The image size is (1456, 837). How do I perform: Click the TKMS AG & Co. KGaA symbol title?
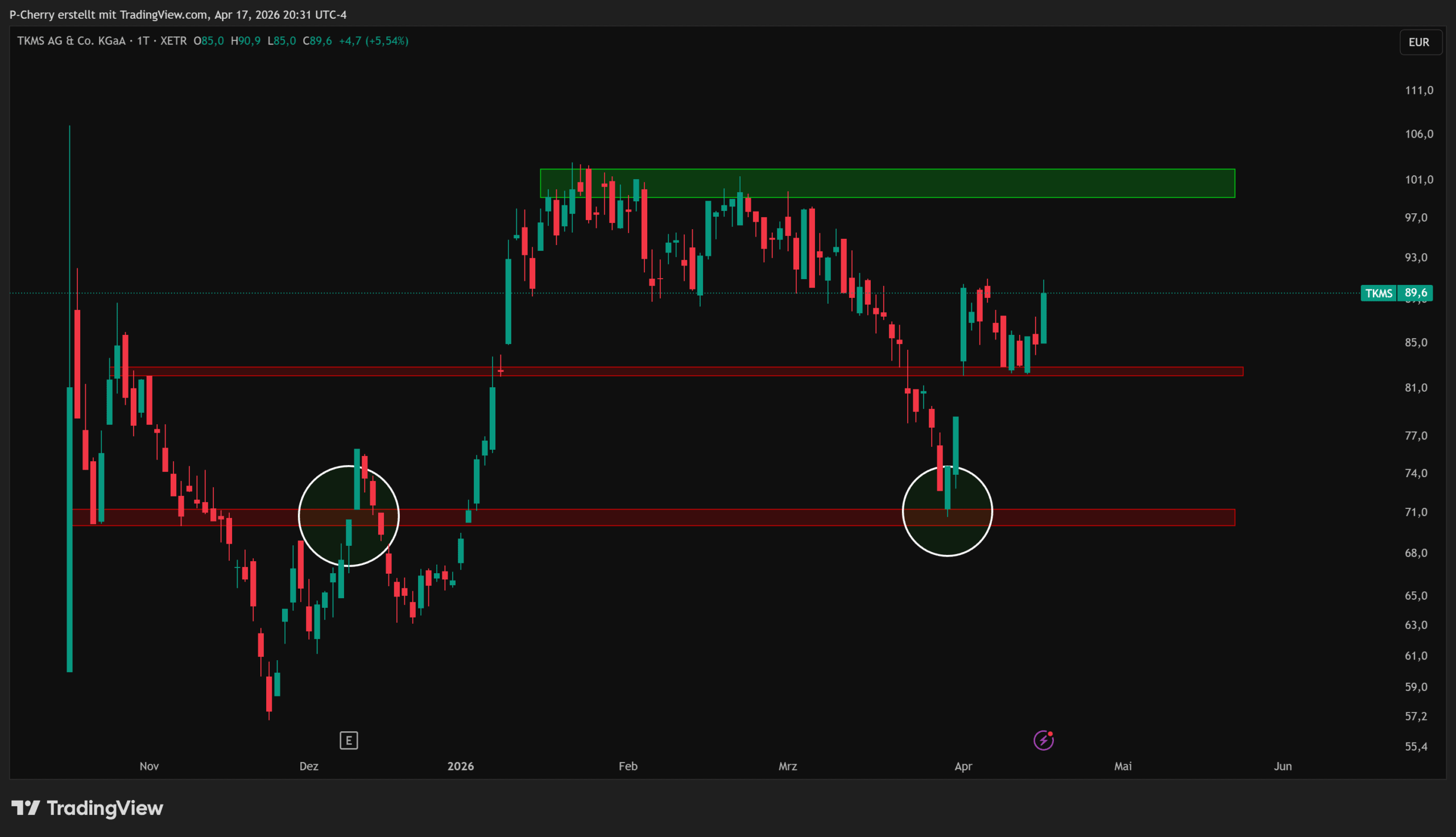(x=71, y=41)
